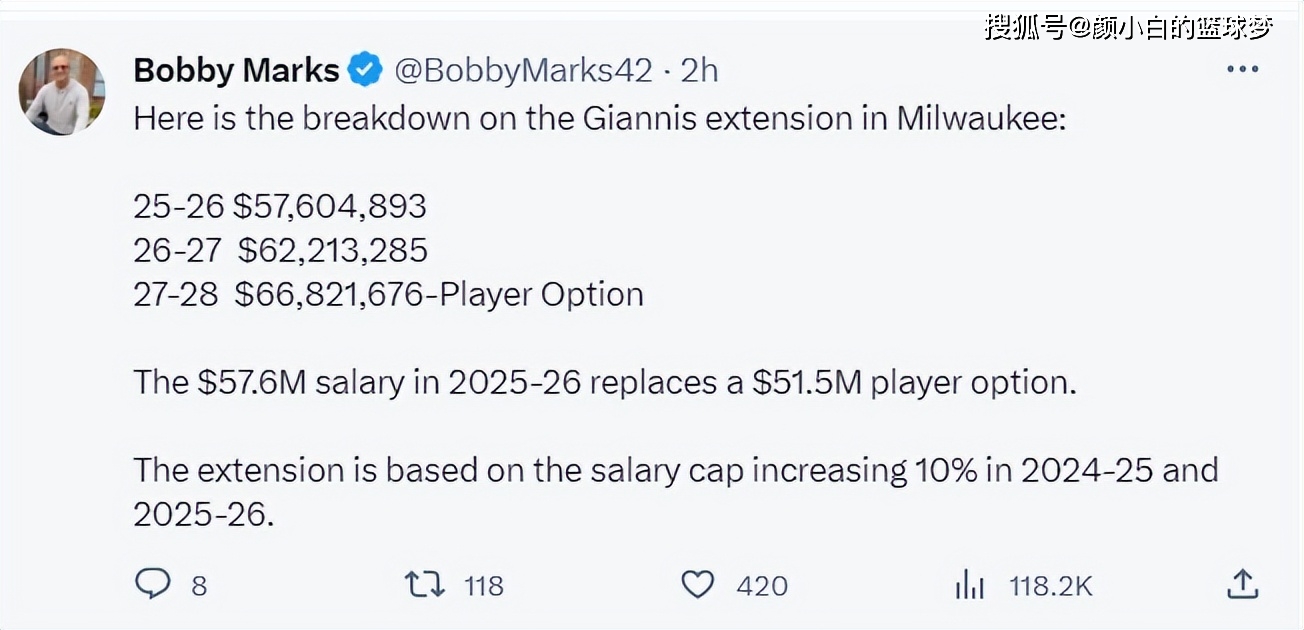Click the 搜狐号@颜小白的蓝球梦 watermark text

click(x=1129, y=27)
